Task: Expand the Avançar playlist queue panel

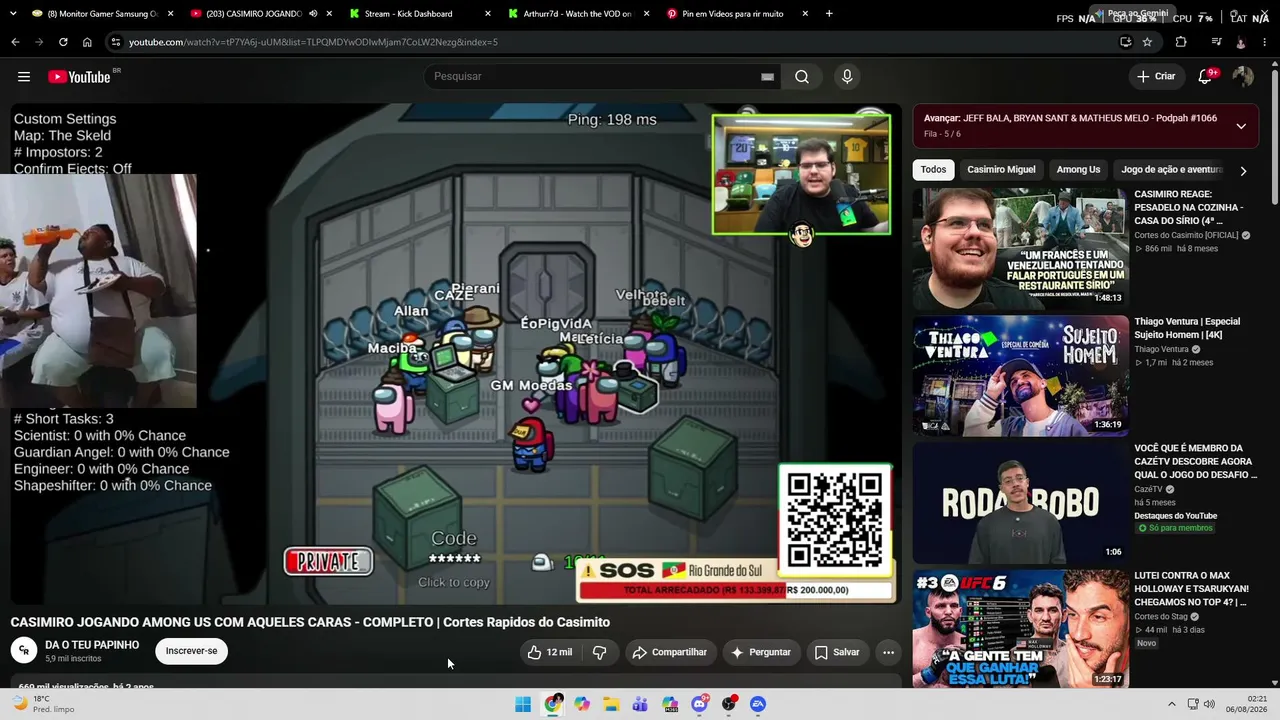Action: pos(1241,126)
